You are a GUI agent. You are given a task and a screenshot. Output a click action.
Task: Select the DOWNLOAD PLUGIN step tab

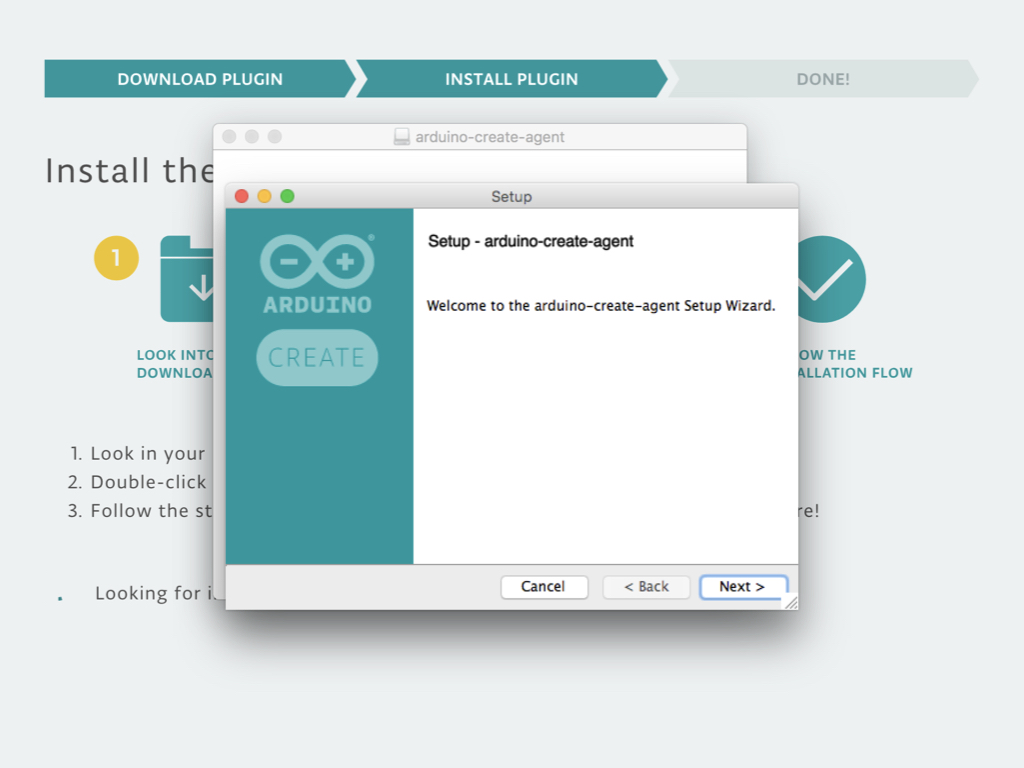click(x=200, y=79)
